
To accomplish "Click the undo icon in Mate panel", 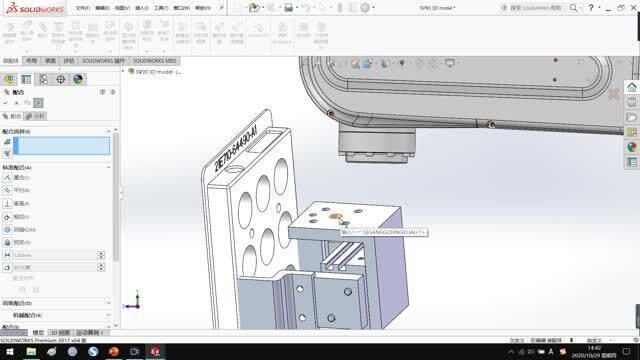I will [x=27, y=103].
